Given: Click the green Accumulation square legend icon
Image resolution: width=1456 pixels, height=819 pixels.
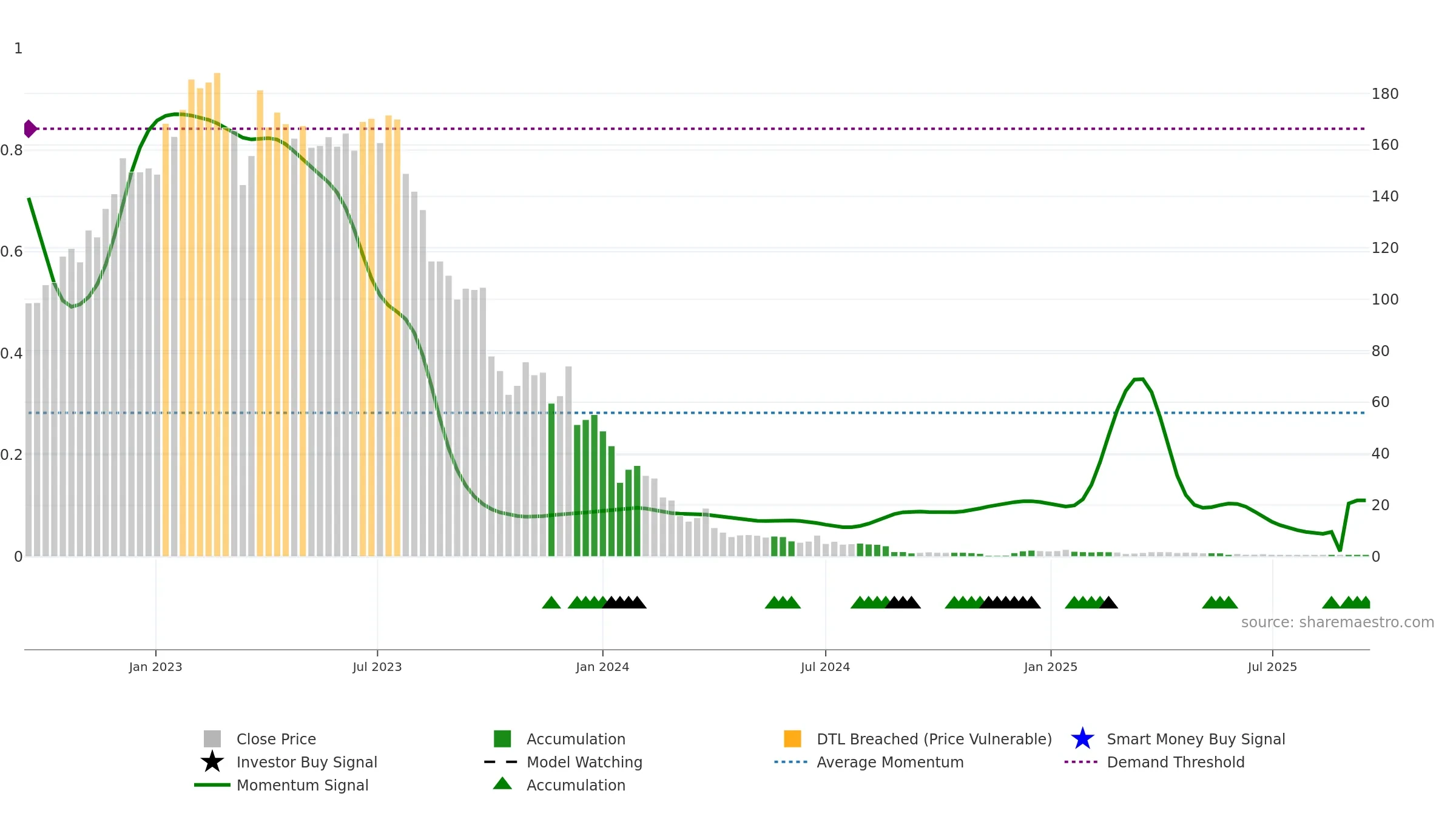Looking at the screenshot, I should click(x=502, y=738).
